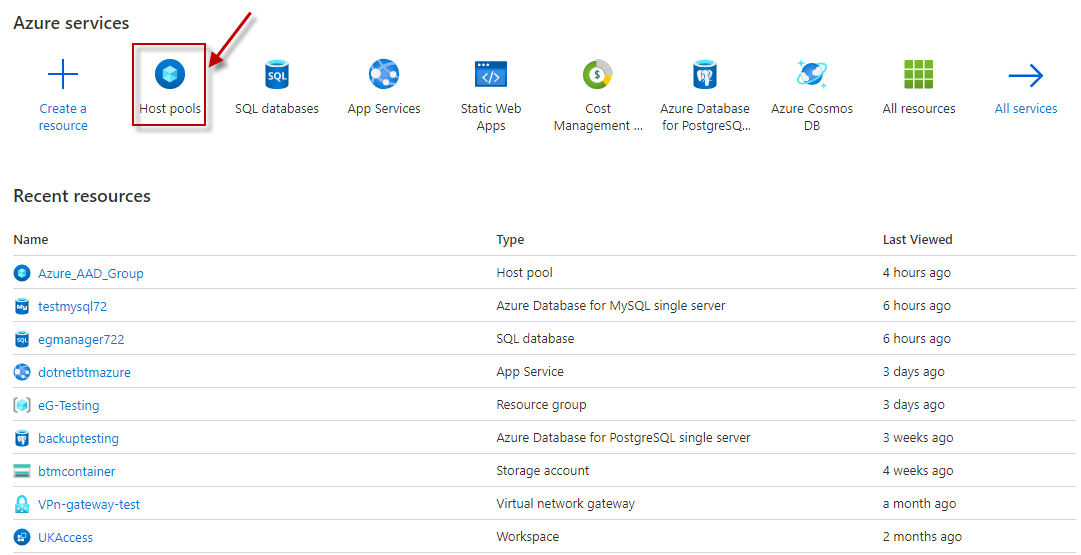The height and width of the screenshot is (555, 1081).
Task: Open the dotnetbtmazure app service link
Action: point(84,372)
